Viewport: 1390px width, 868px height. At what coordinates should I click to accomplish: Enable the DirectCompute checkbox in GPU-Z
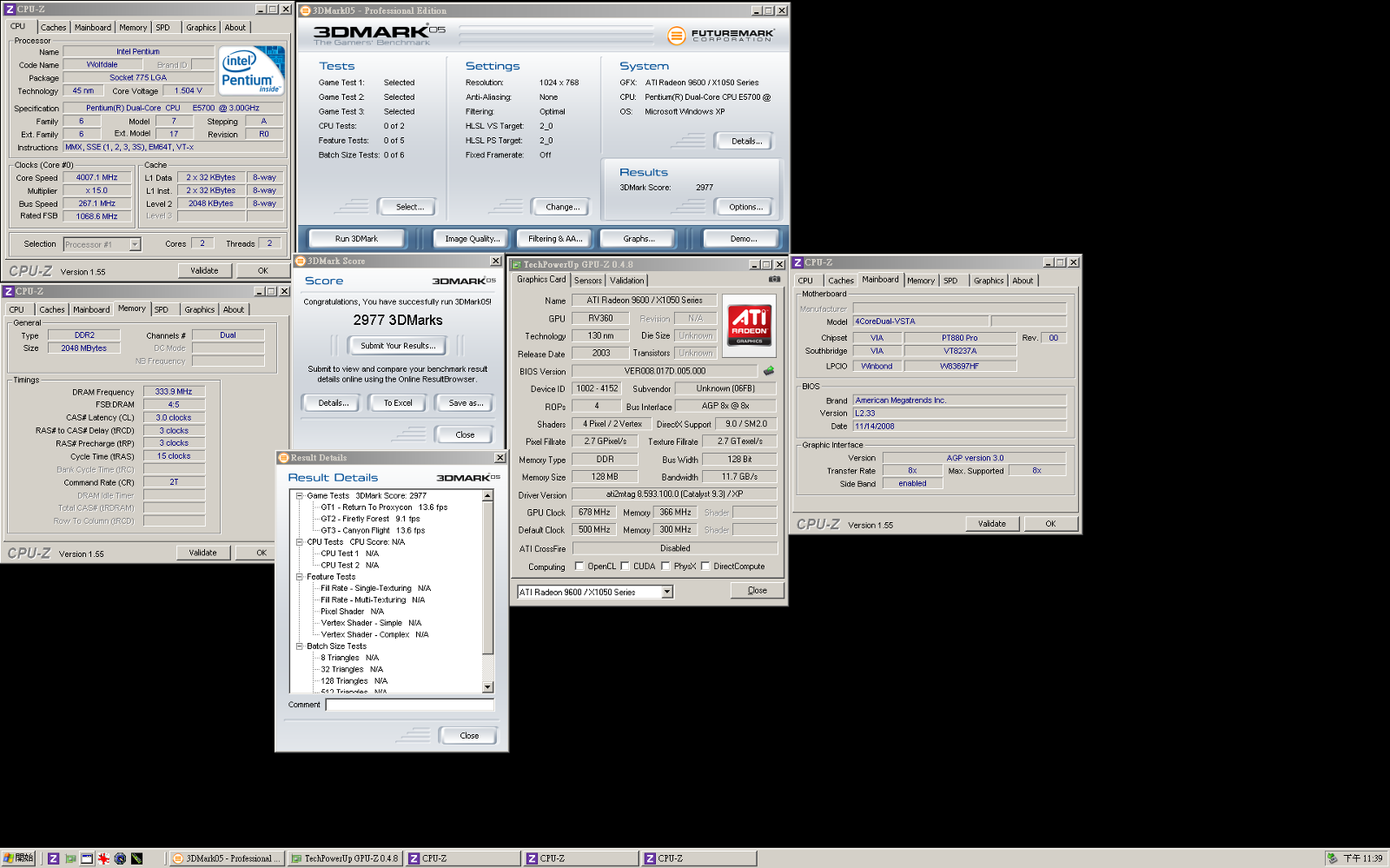coord(705,567)
